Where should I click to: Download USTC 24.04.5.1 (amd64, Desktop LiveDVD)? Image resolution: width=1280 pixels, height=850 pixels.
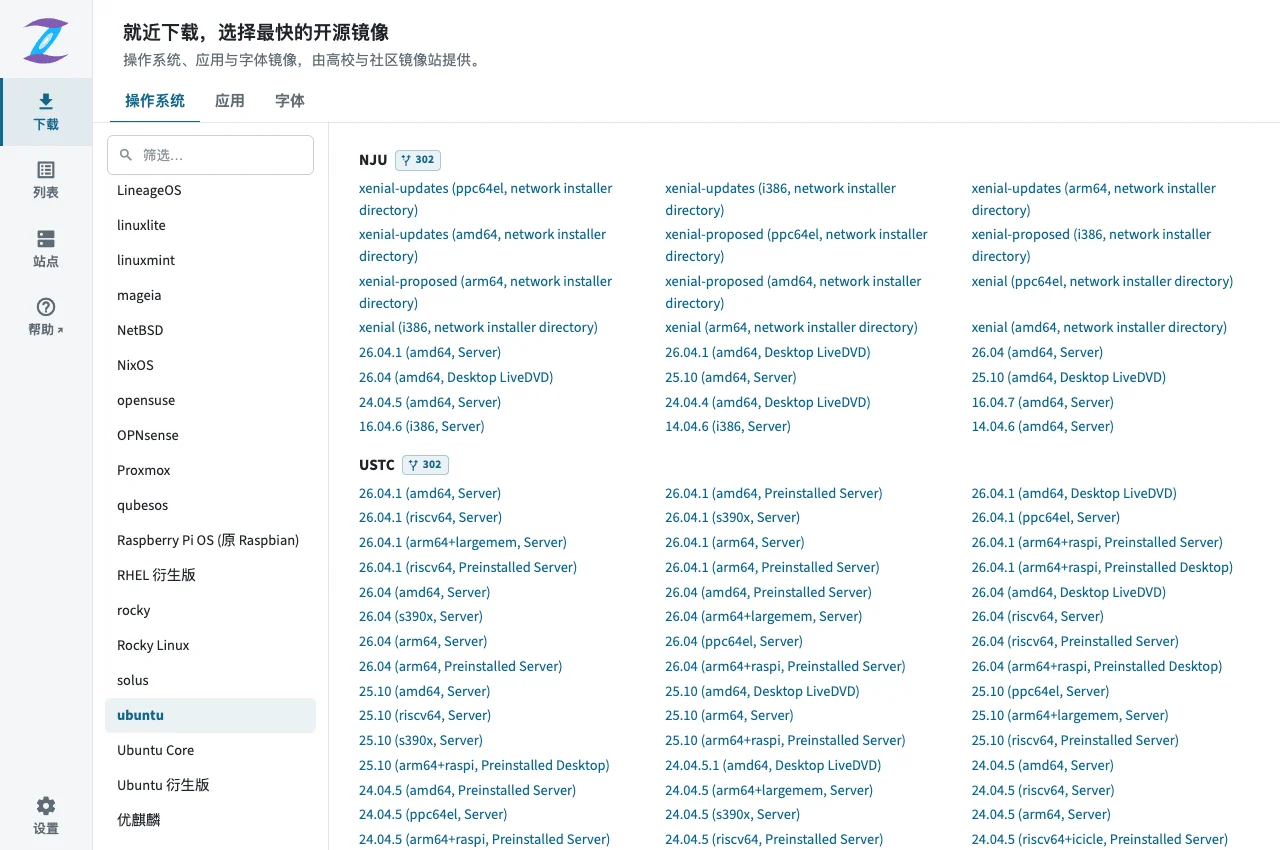tap(773, 766)
